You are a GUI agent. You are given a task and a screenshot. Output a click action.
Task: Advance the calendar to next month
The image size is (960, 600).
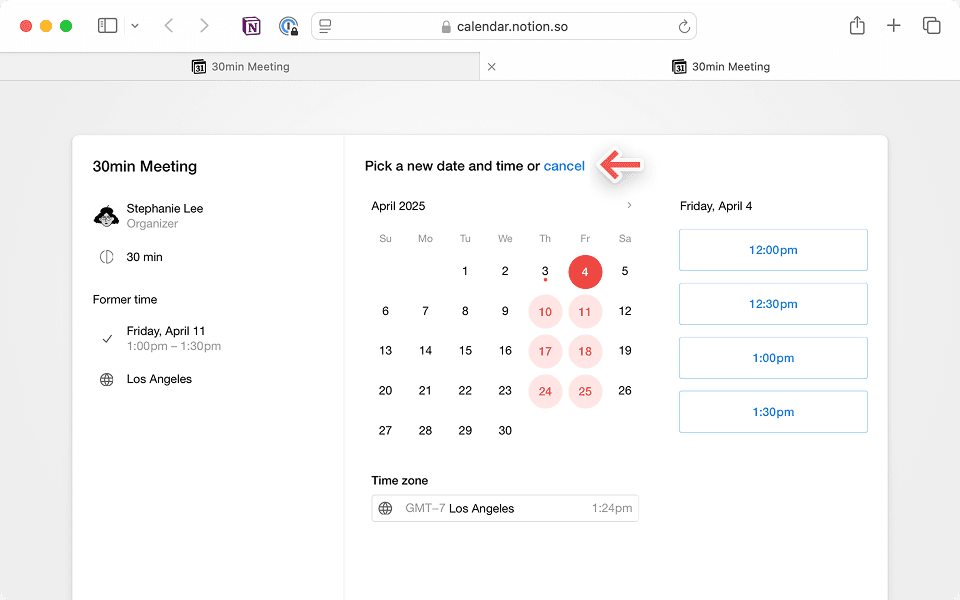pos(629,205)
